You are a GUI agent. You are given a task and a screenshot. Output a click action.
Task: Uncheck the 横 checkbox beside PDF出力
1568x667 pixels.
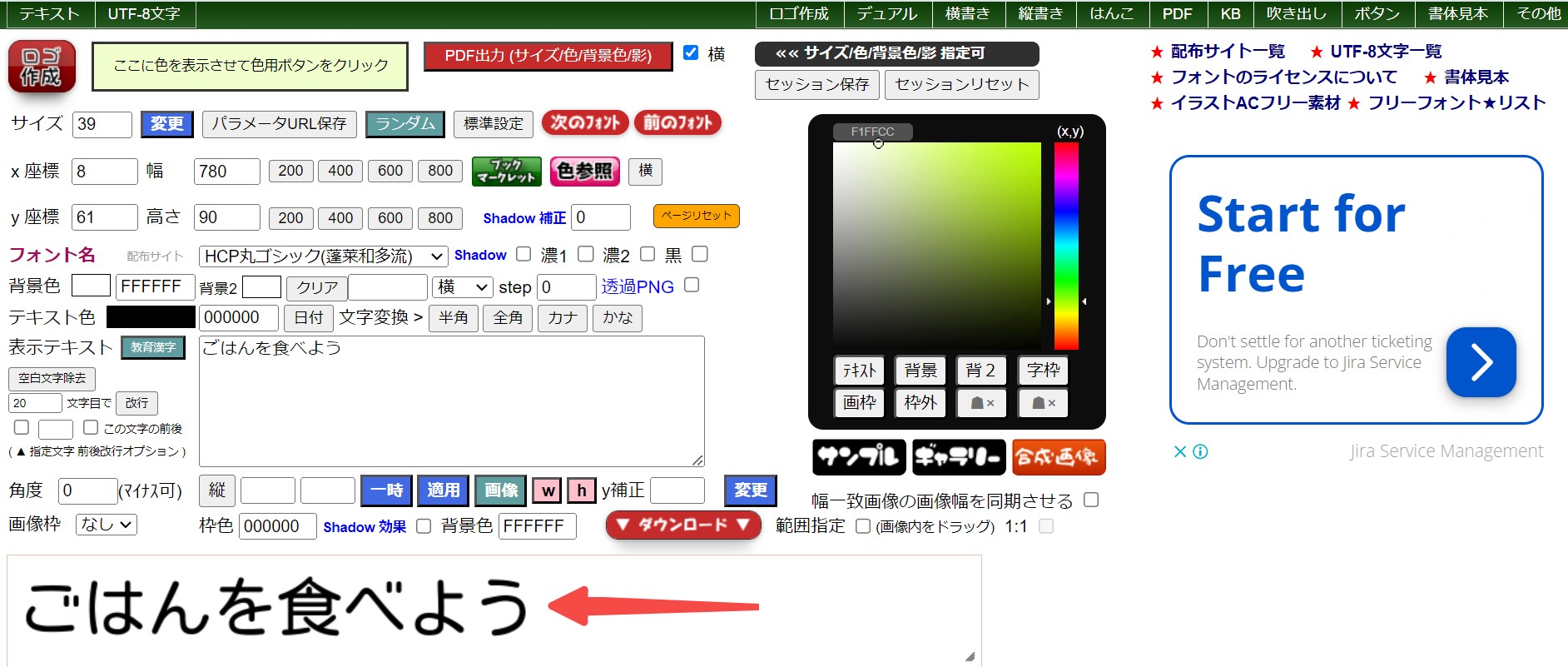pyautogui.click(x=691, y=53)
